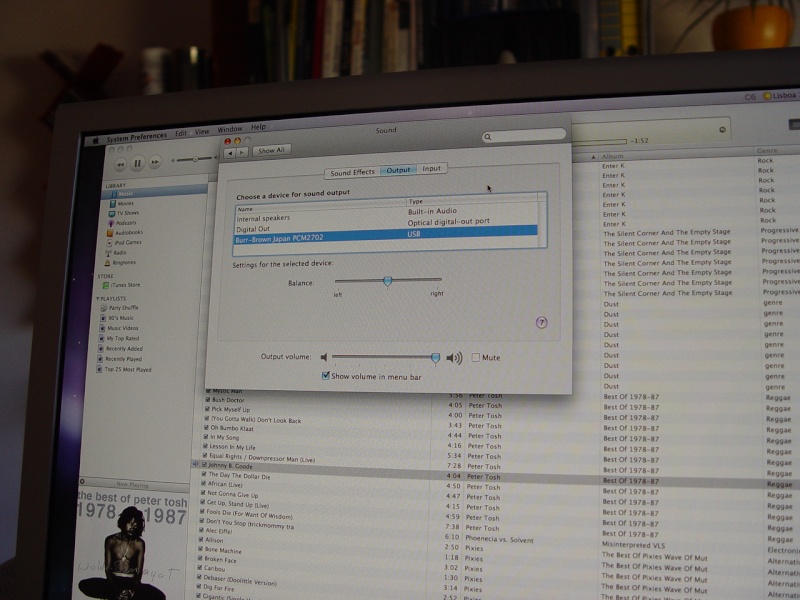Go back in System Preferences
Viewport: 800px width, 600px height.
coord(230,153)
